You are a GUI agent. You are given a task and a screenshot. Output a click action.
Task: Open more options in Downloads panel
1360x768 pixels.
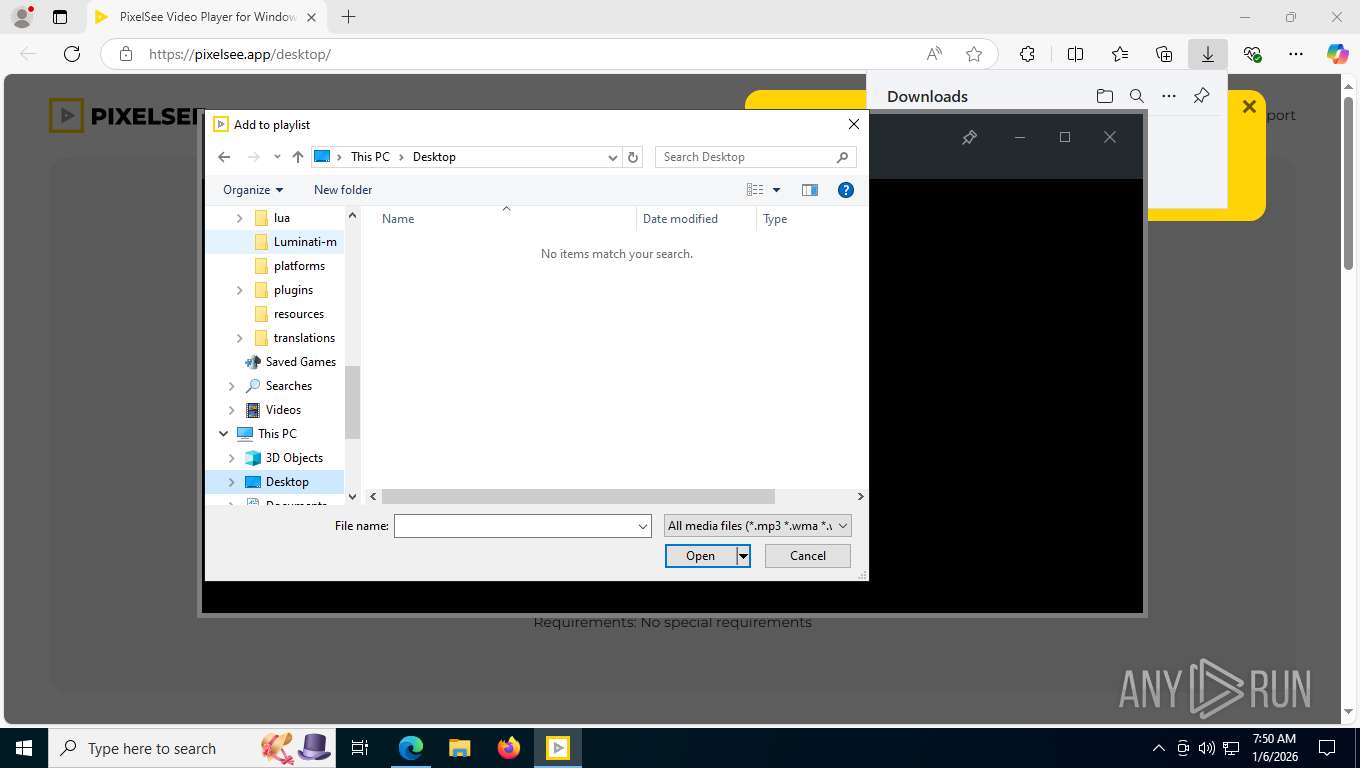1169,96
